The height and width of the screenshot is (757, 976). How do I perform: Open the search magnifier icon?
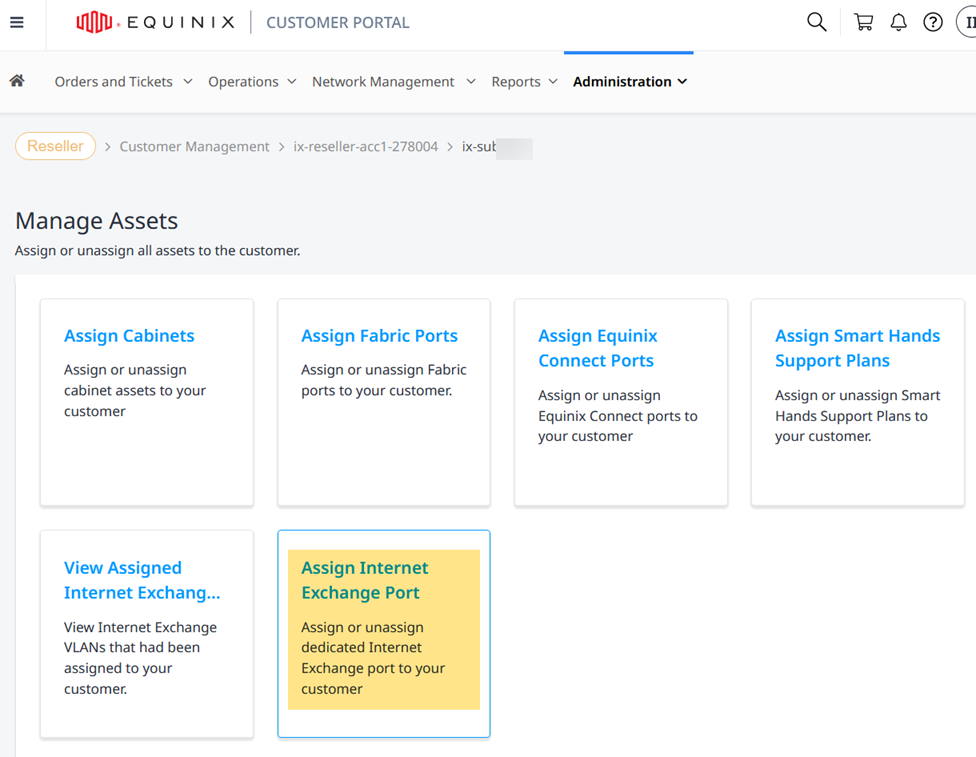coord(817,22)
